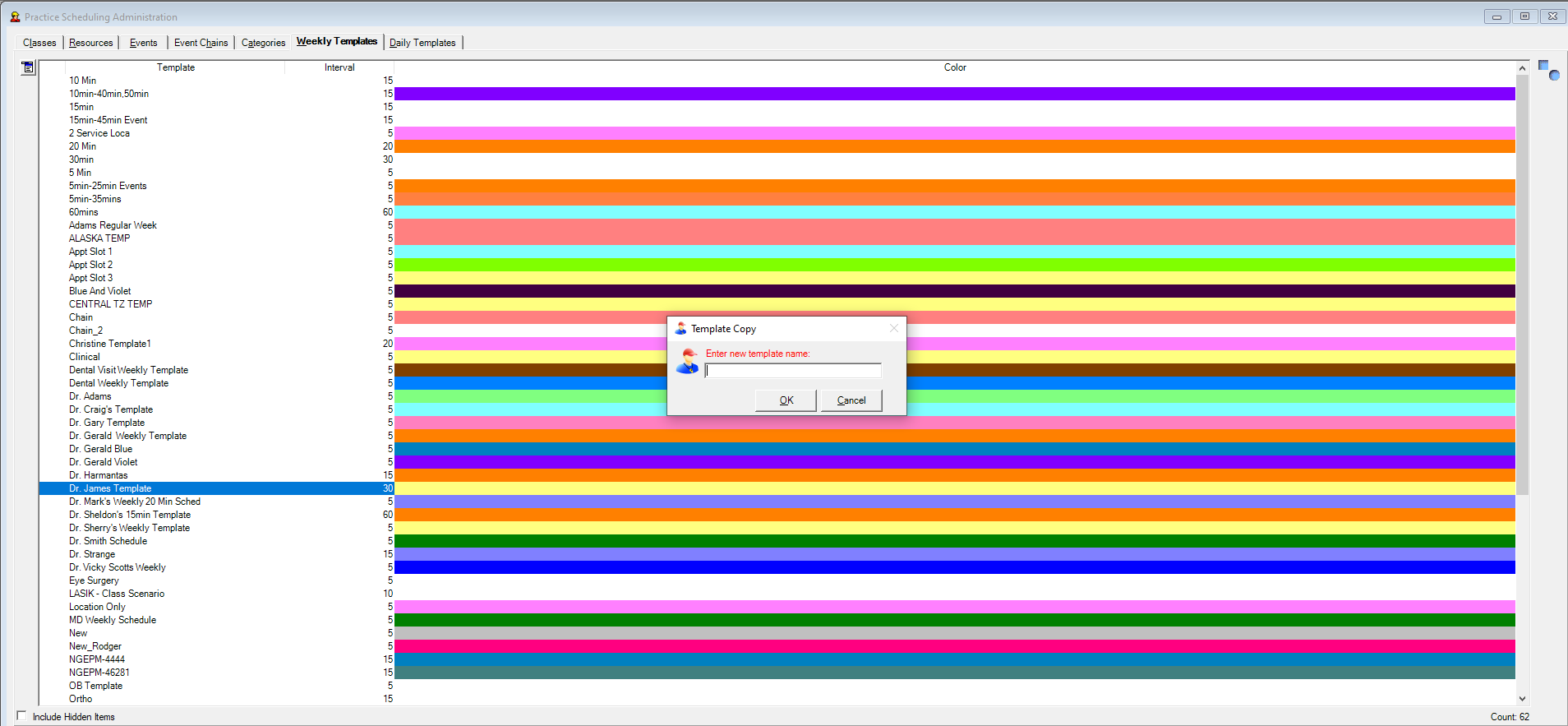Click the Count: 62 status text
Screen dimensions: 1568x726
click(x=1510, y=717)
